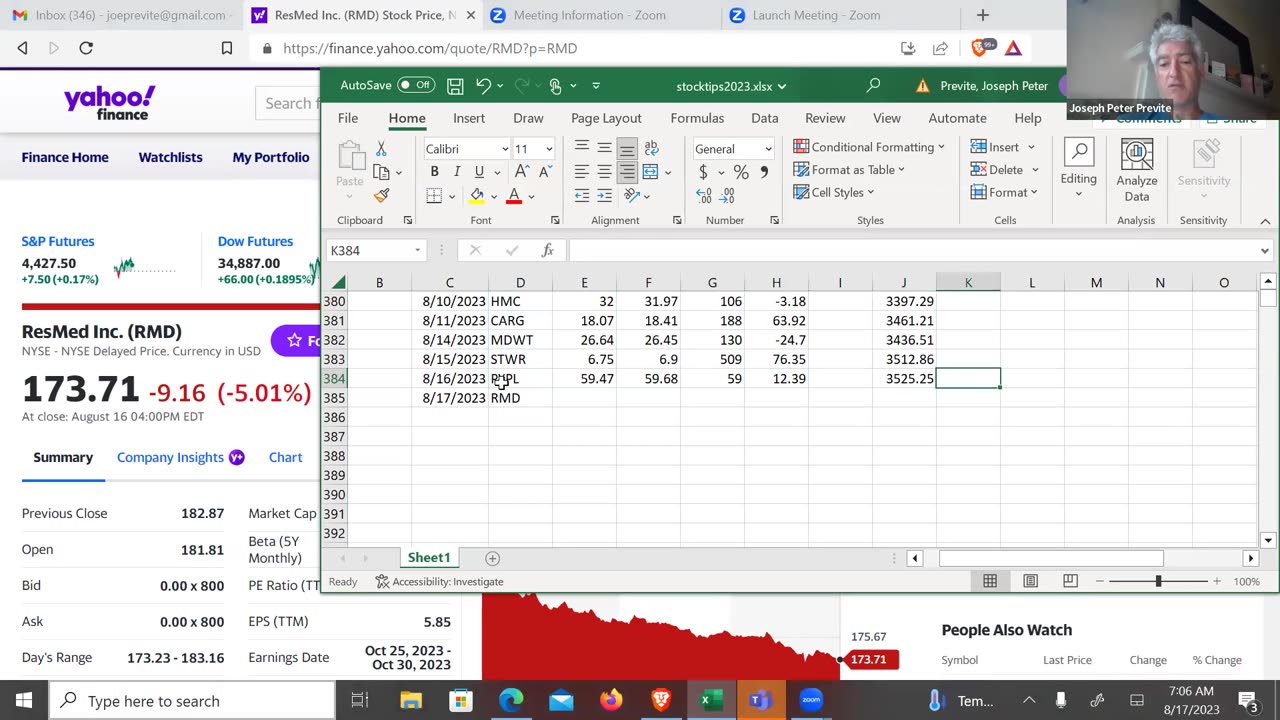Open the font color dropdown arrow
1280x720 pixels.
coord(530,196)
